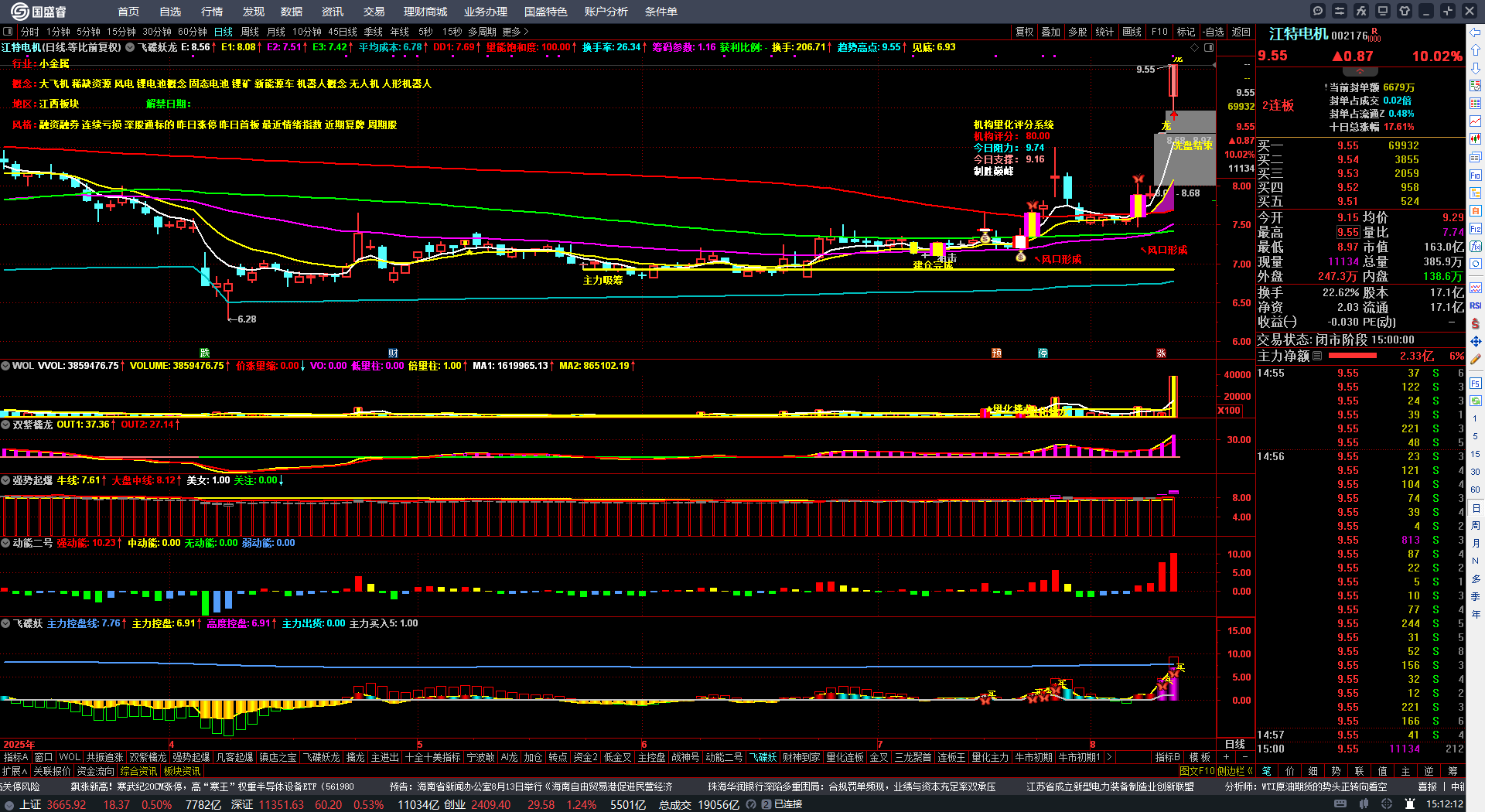Click the 买一 price 9.55
Viewport: 1485px width, 812px height.
tap(1348, 146)
